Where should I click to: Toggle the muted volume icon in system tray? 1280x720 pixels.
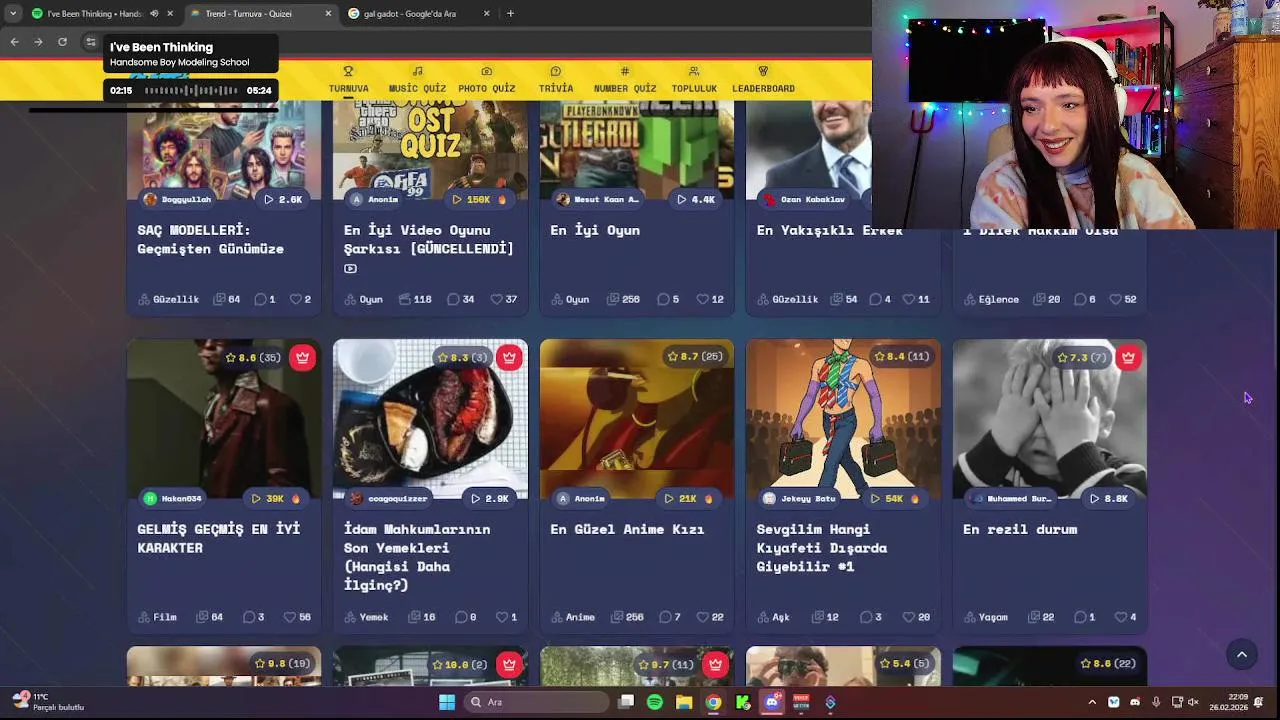click(1192, 702)
